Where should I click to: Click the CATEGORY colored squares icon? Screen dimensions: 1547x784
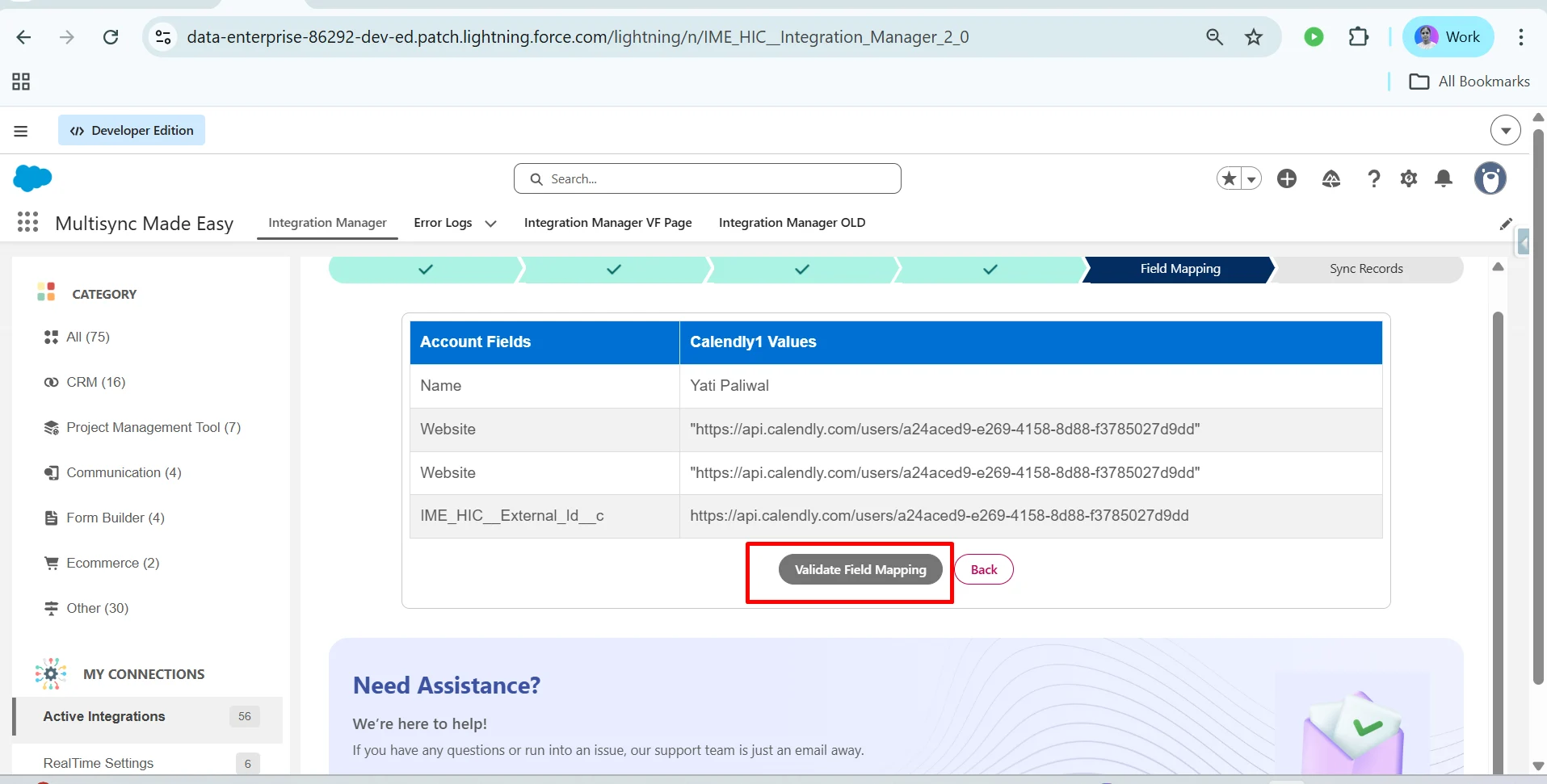tap(46, 291)
